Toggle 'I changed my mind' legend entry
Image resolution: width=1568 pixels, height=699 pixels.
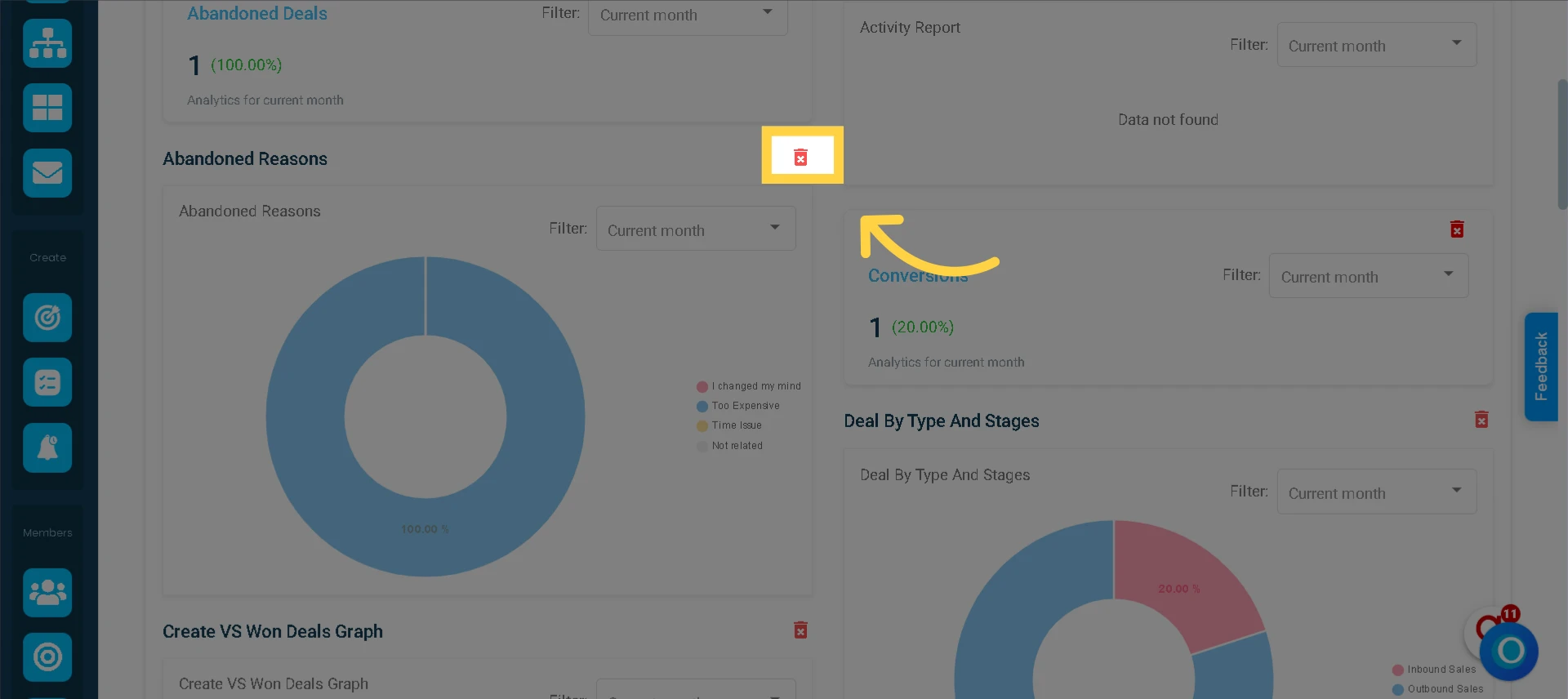(749, 386)
